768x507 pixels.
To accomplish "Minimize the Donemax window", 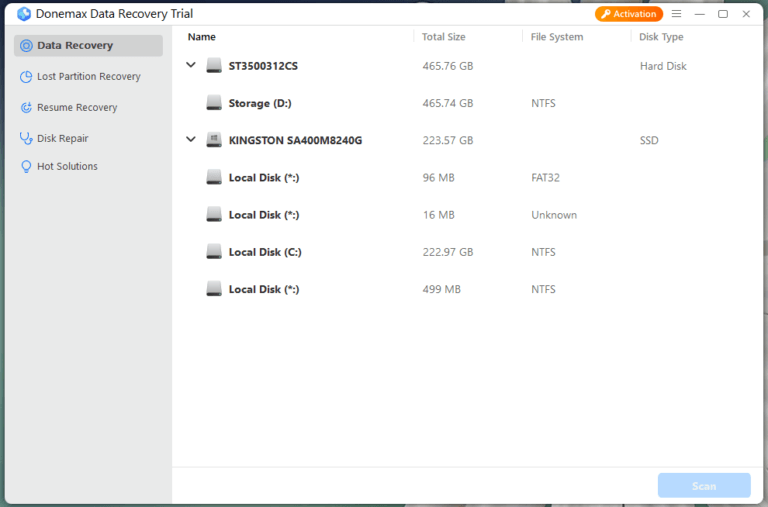I will pos(699,14).
